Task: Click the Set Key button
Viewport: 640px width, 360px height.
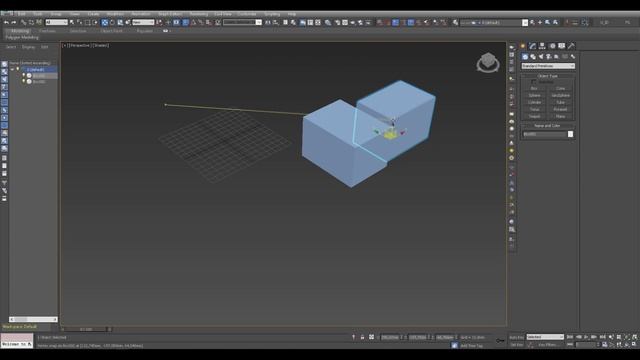Action: click(x=516, y=344)
